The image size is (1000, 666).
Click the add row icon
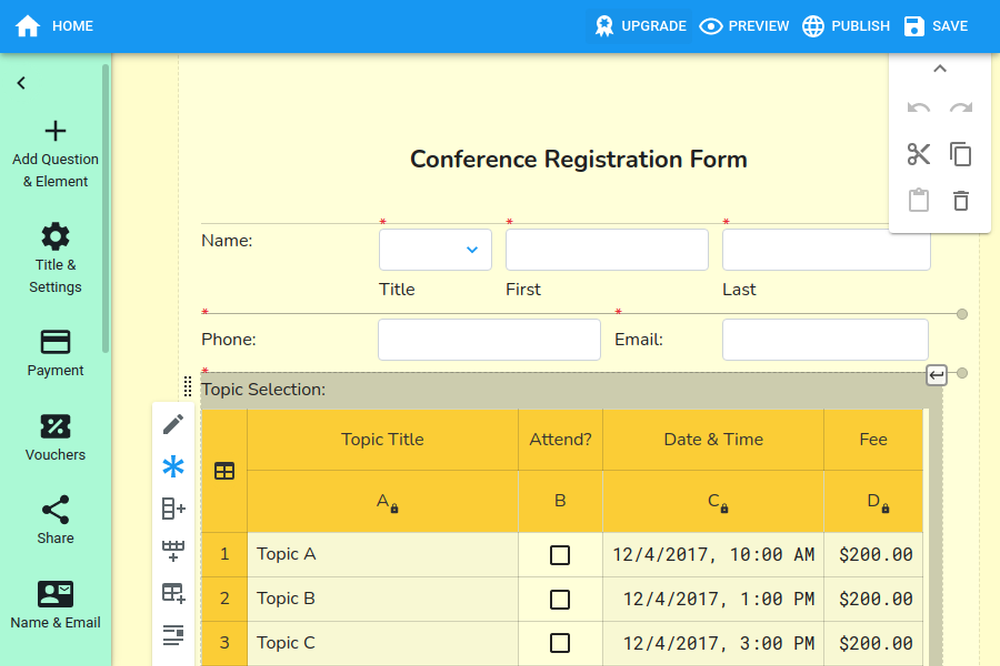point(173,550)
